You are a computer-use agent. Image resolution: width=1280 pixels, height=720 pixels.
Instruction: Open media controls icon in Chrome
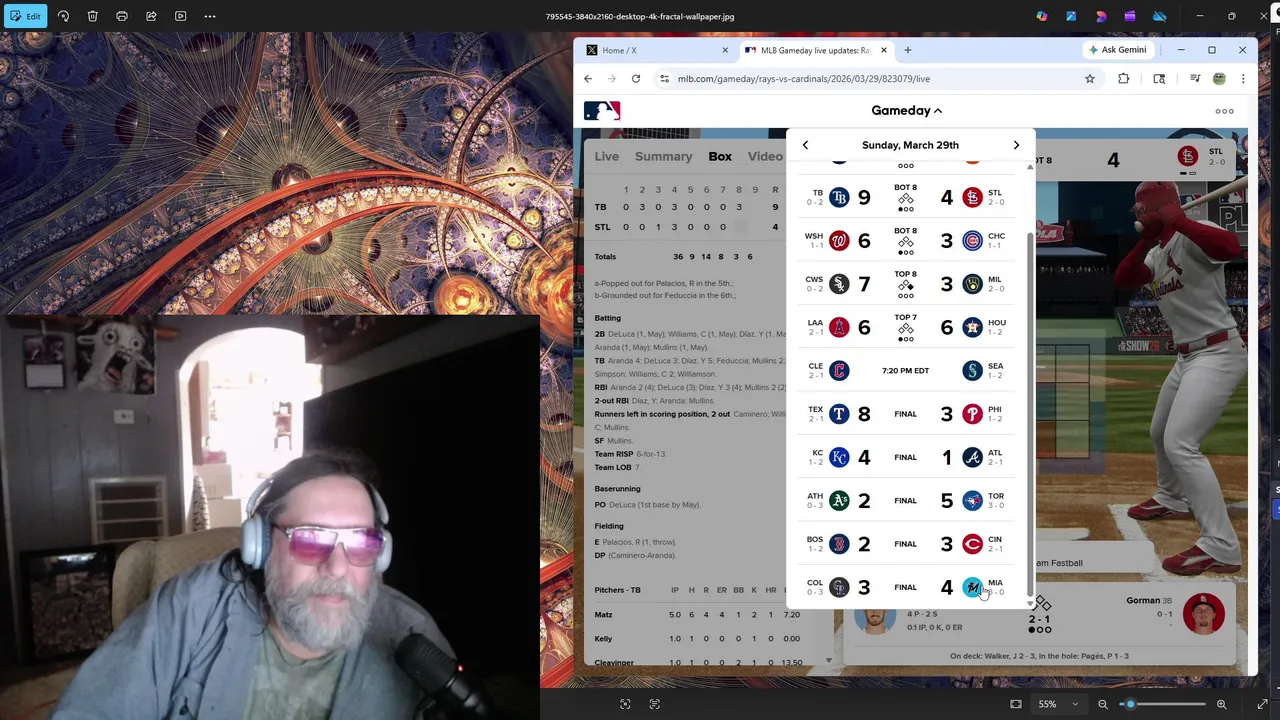[1195, 79]
